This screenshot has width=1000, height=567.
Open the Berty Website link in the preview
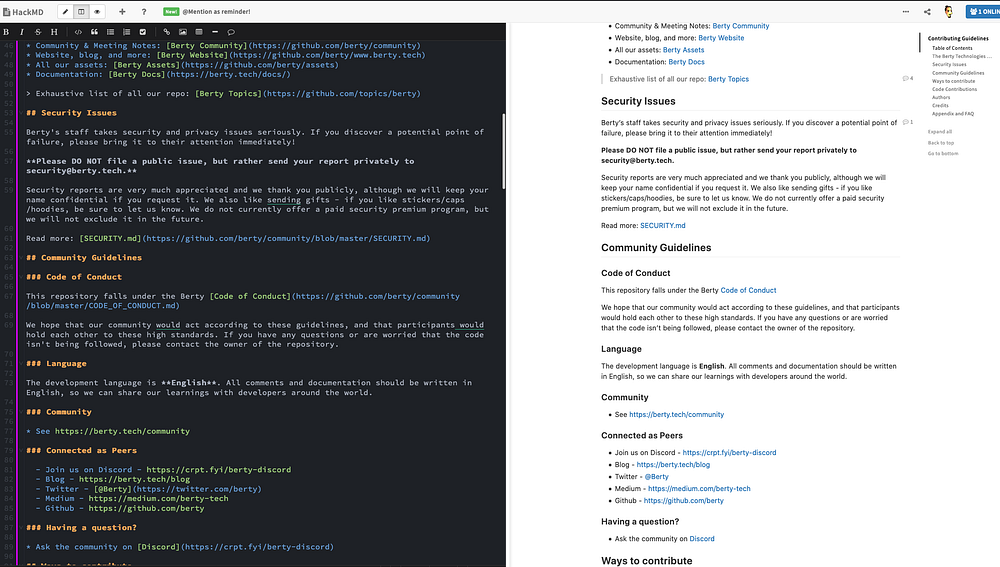pos(721,38)
